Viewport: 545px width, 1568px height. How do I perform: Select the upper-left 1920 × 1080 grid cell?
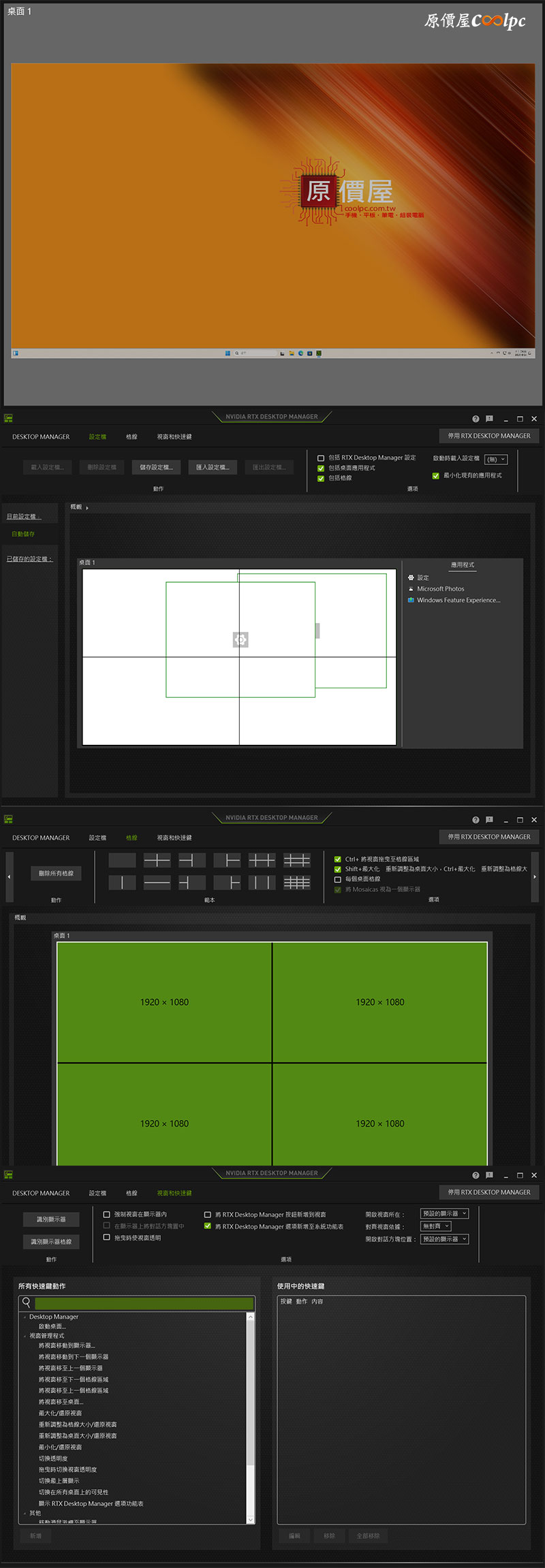coord(164,1002)
